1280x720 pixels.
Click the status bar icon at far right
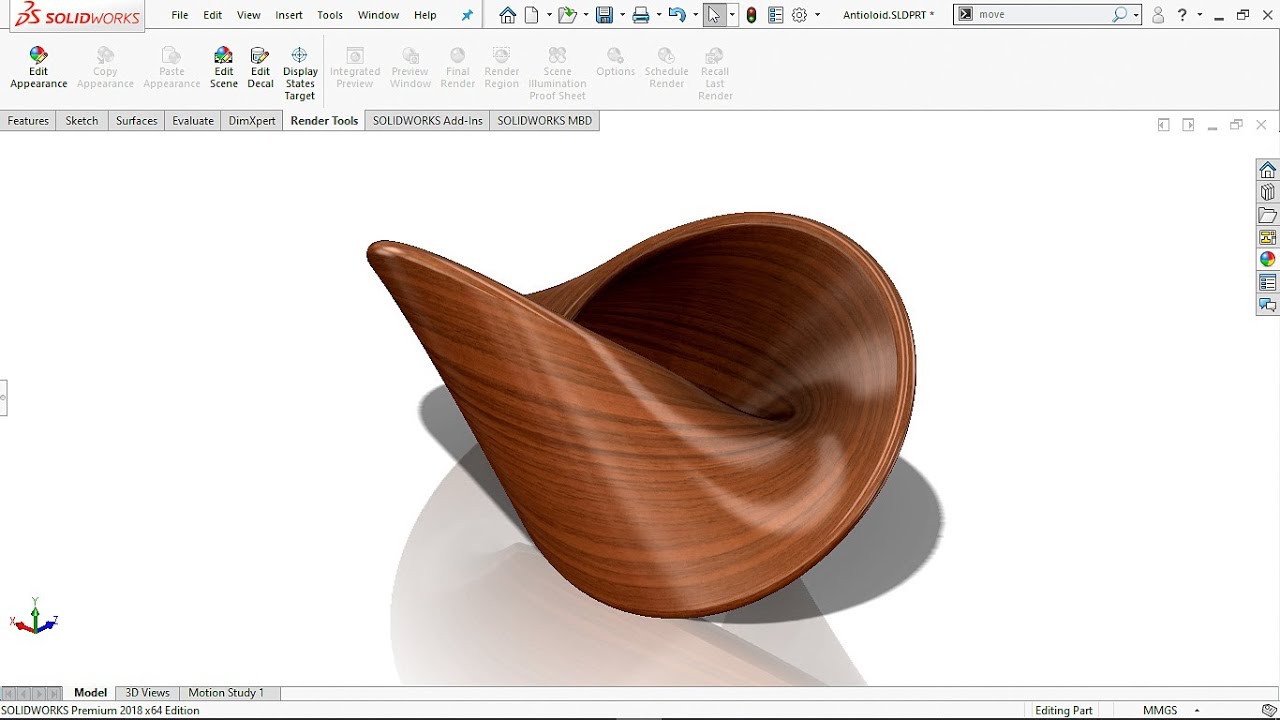1269,710
